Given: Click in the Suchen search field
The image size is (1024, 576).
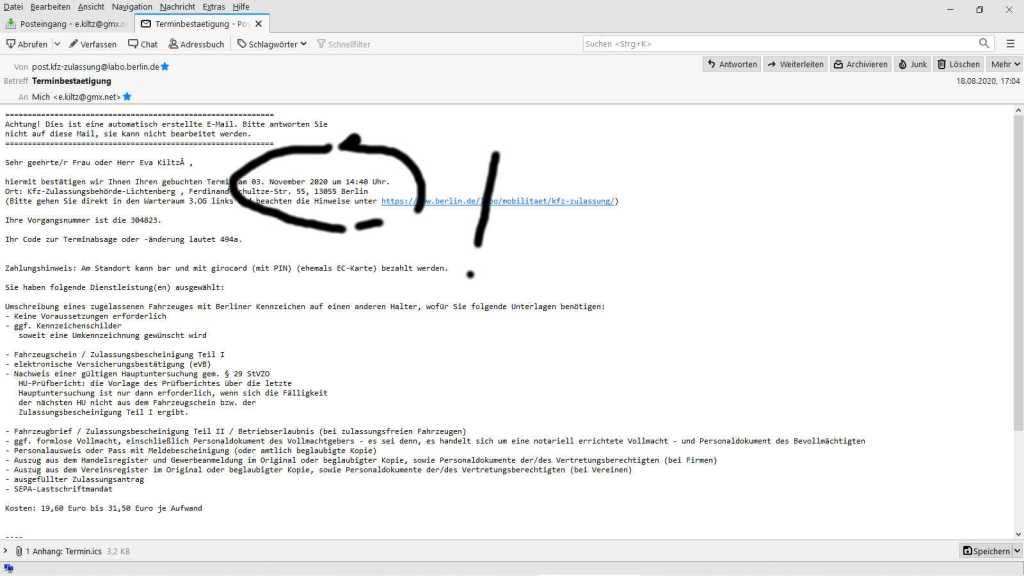Looking at the screenshot, I should point(780,44).
